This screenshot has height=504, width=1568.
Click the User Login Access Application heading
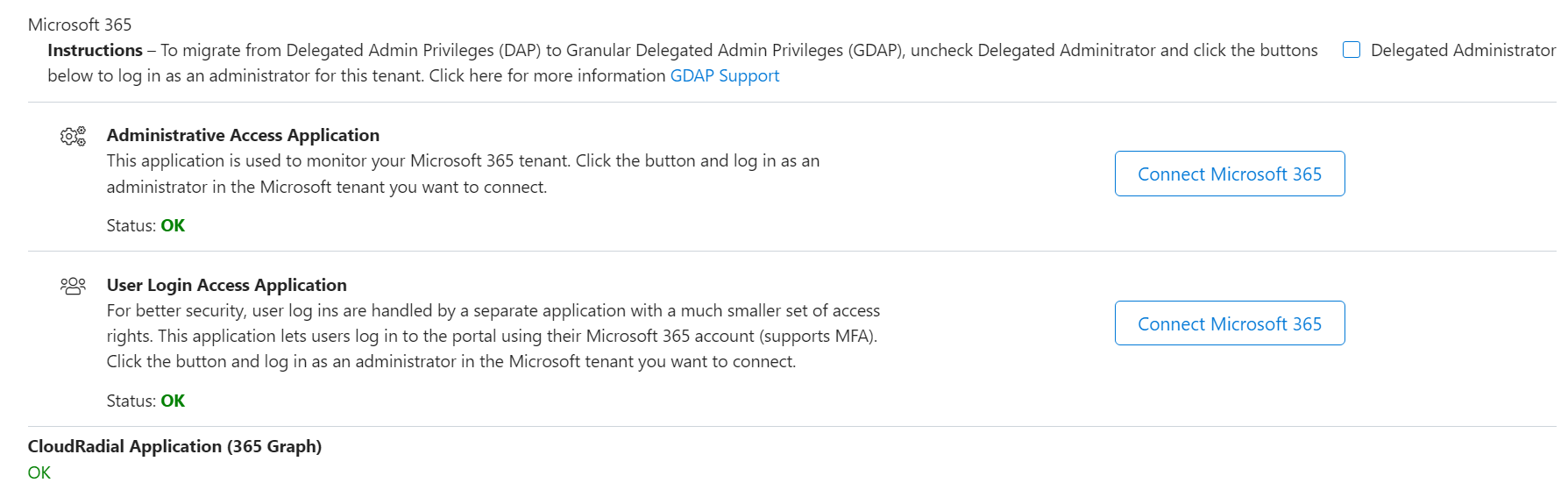(227, 285)
